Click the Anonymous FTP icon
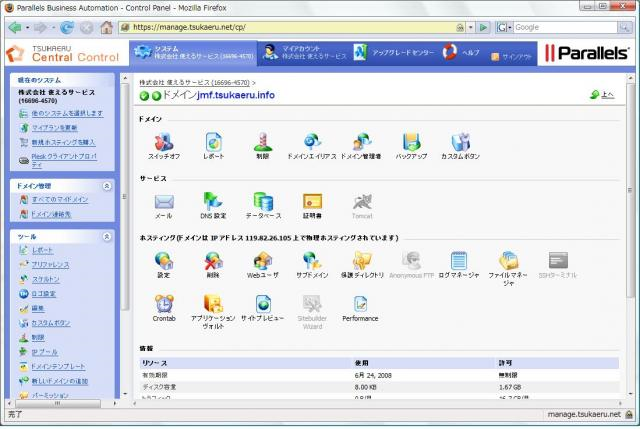Screen dimensions: 640x429 [411, 260]
